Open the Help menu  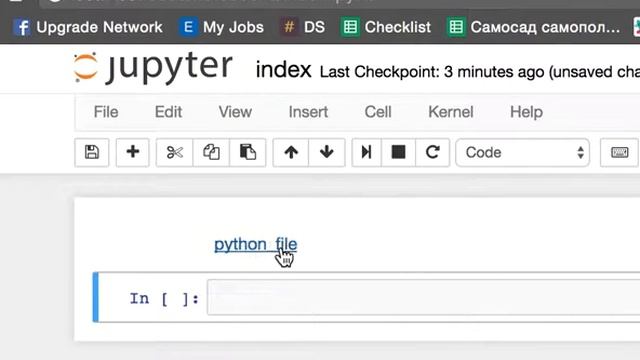coord(526,112)
